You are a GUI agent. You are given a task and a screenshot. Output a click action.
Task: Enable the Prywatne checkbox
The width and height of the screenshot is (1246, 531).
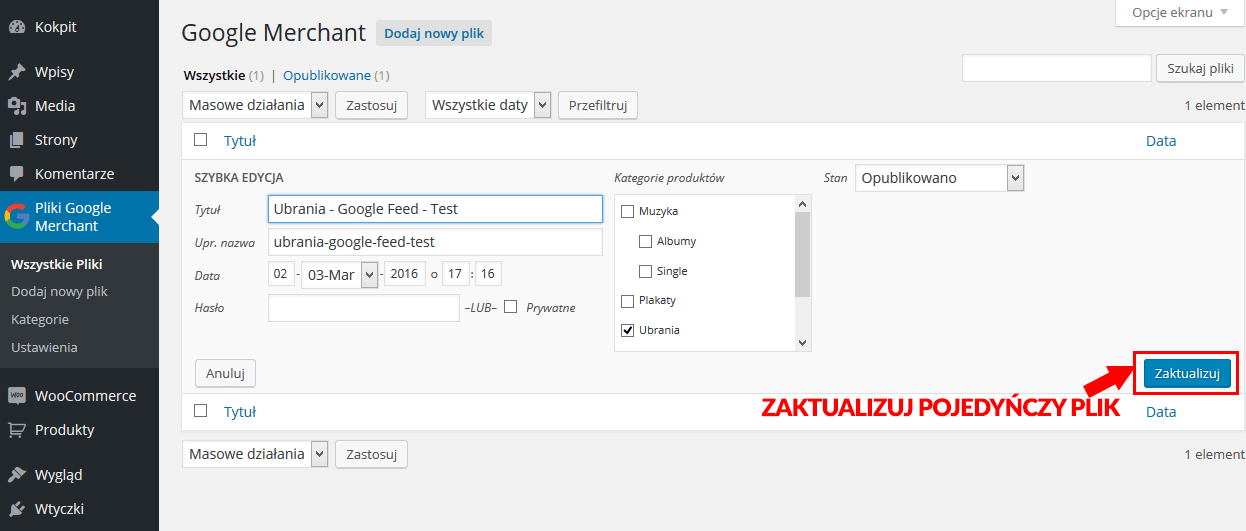point(511,307)
